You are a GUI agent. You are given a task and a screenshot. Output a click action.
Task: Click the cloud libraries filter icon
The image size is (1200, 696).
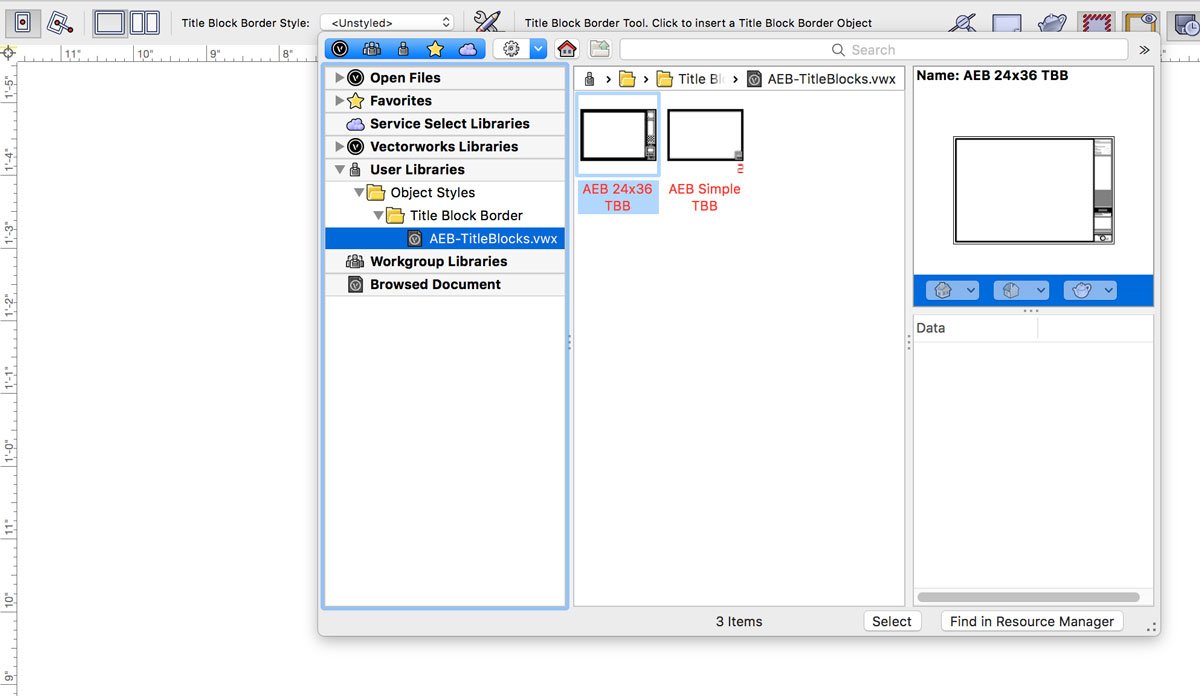coord(468,49)
